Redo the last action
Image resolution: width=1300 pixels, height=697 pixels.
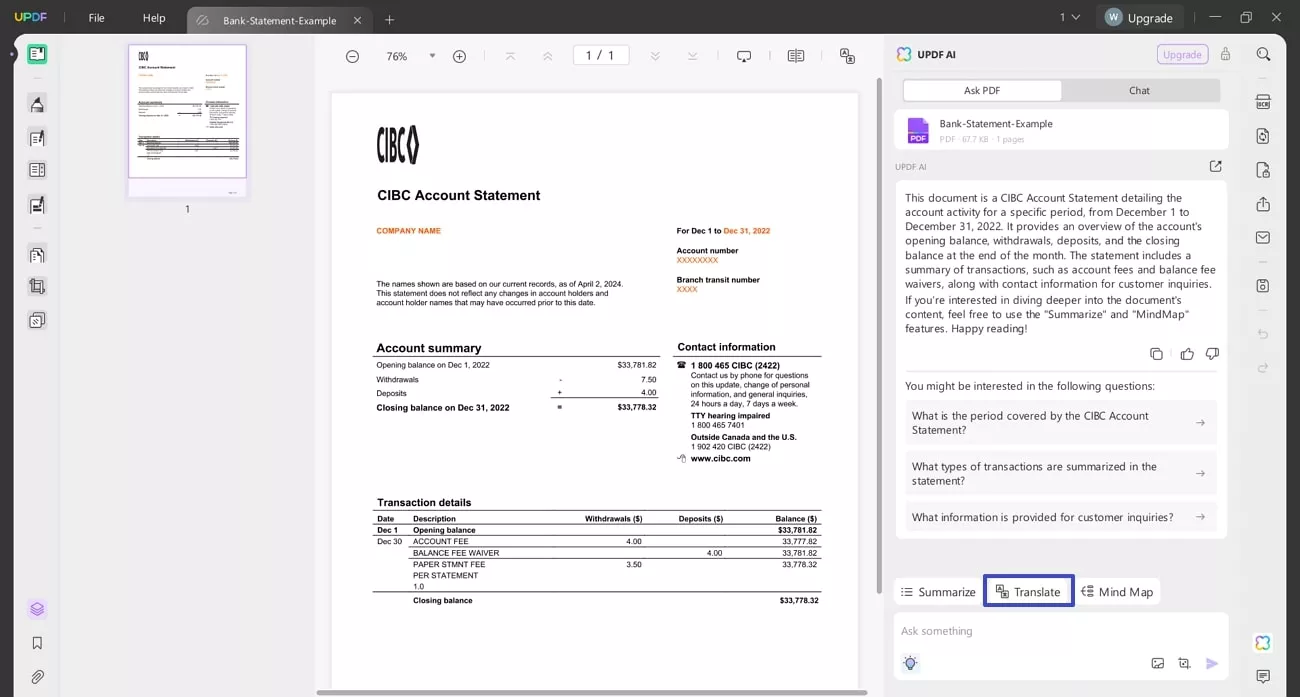(1263, 368)
